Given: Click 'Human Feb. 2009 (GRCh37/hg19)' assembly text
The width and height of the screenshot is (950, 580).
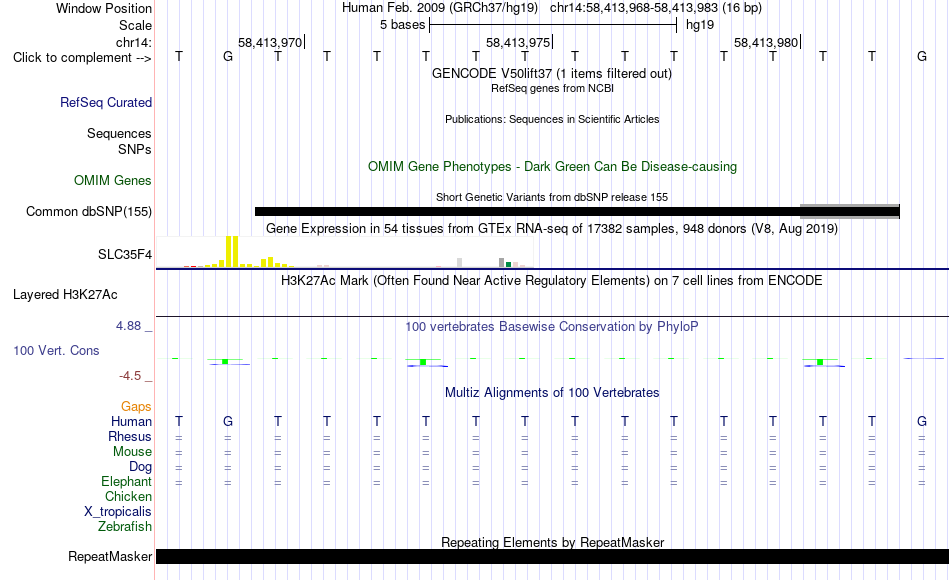Looking at the screenshot, I should tap(440, 8).
